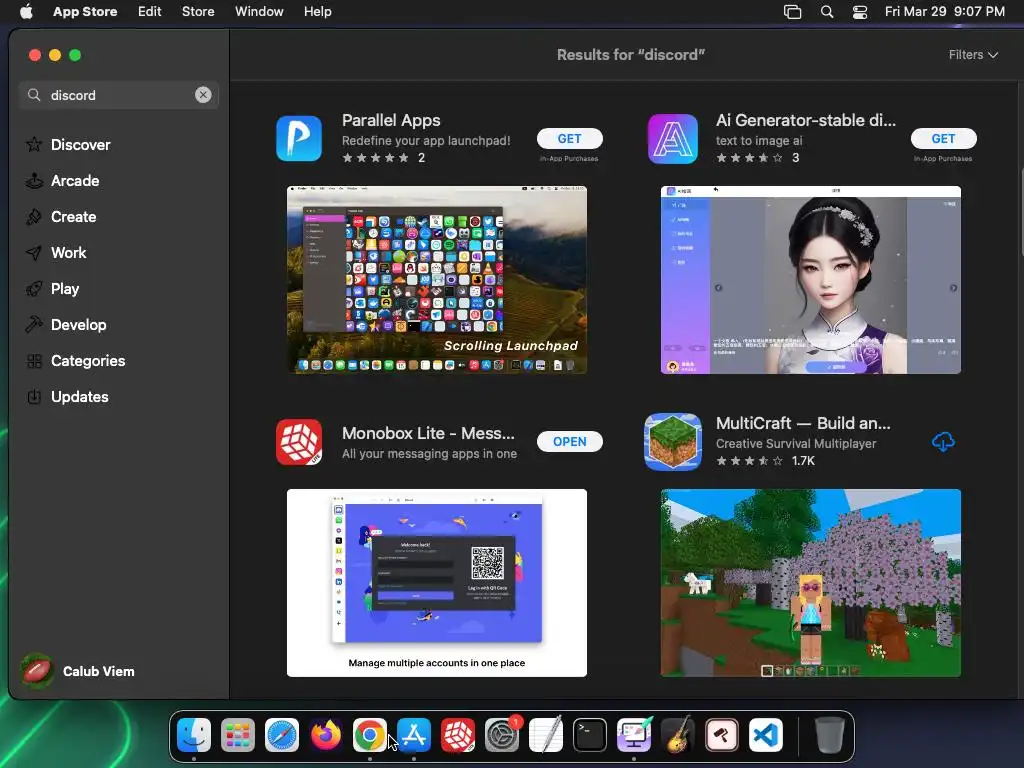The image size is (1024, 768).
Task: Click the Monobox Lite app icon
Action: point(299,442)
